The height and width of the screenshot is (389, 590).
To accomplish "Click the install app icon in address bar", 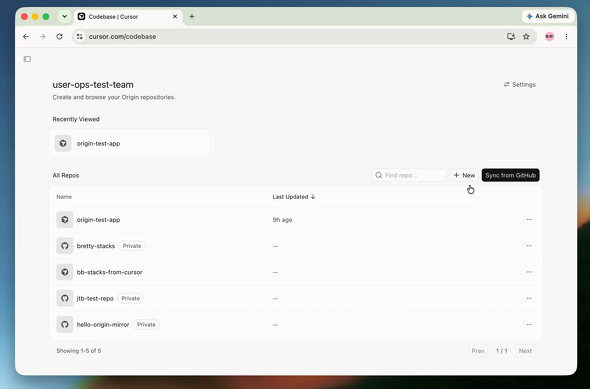I will [511, 36].
